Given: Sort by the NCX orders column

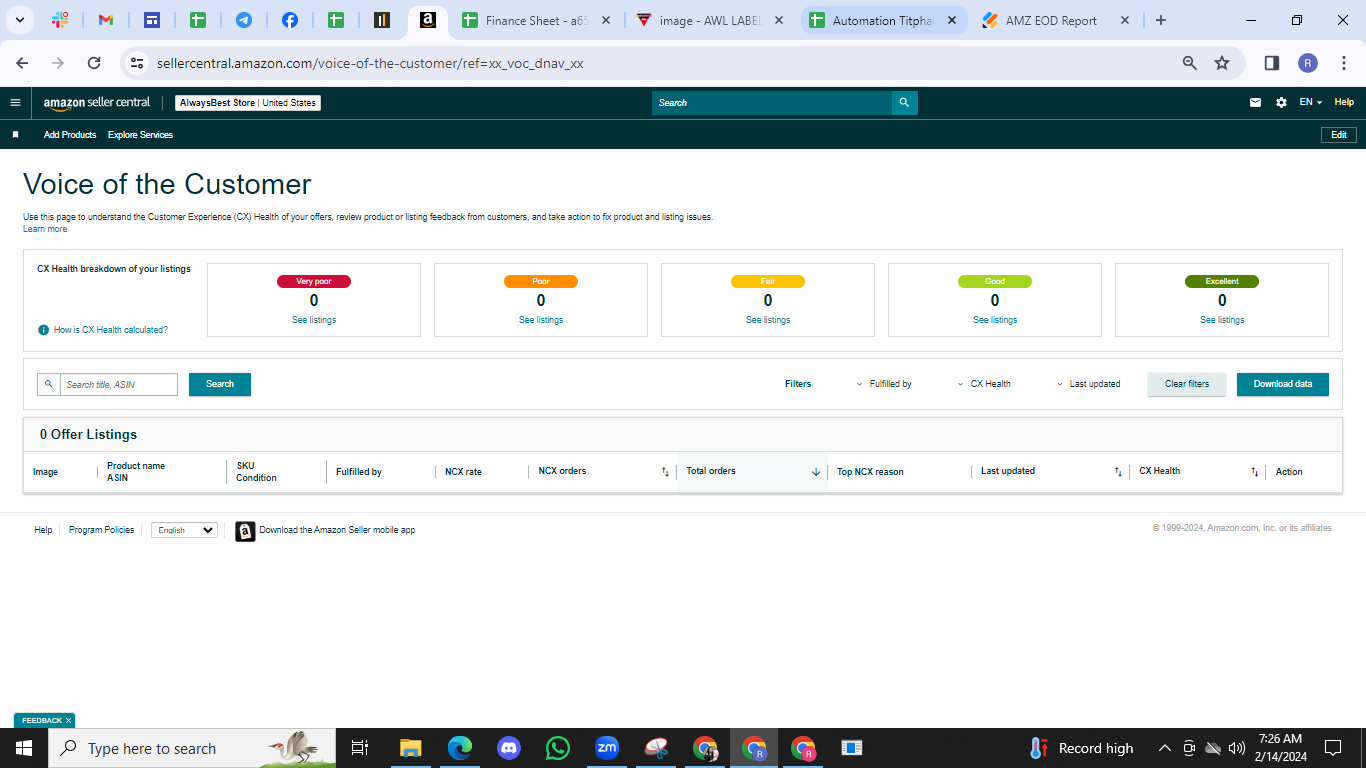Looking at the screenshot, I should [603, 471].
